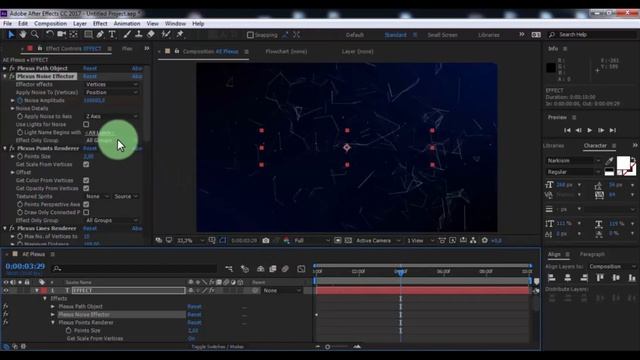
Task: Select the Selection arrow tool
Action: (11, 35)
